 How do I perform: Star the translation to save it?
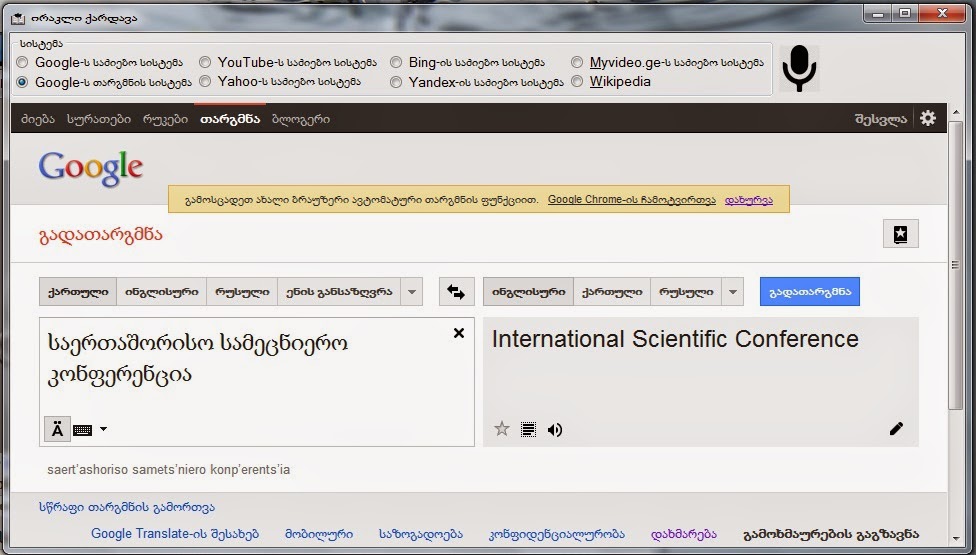pos(502,429)
